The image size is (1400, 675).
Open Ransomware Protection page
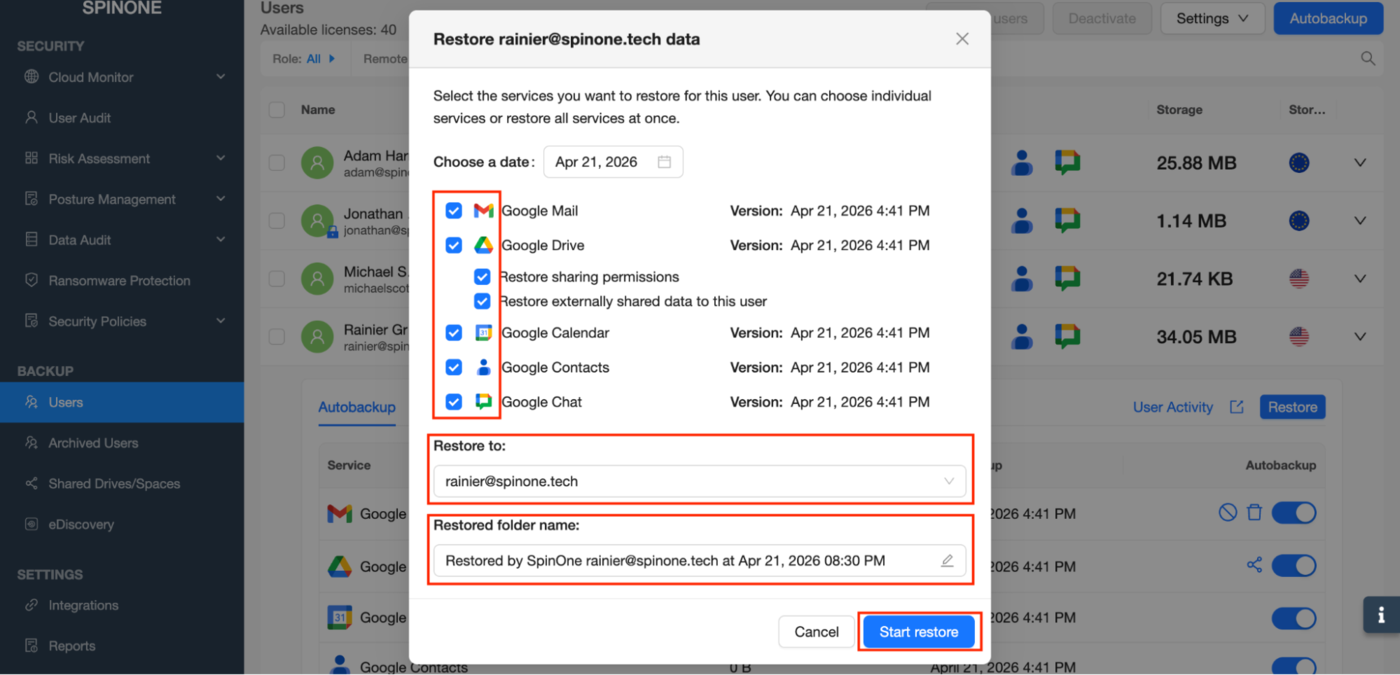point(122,281)
